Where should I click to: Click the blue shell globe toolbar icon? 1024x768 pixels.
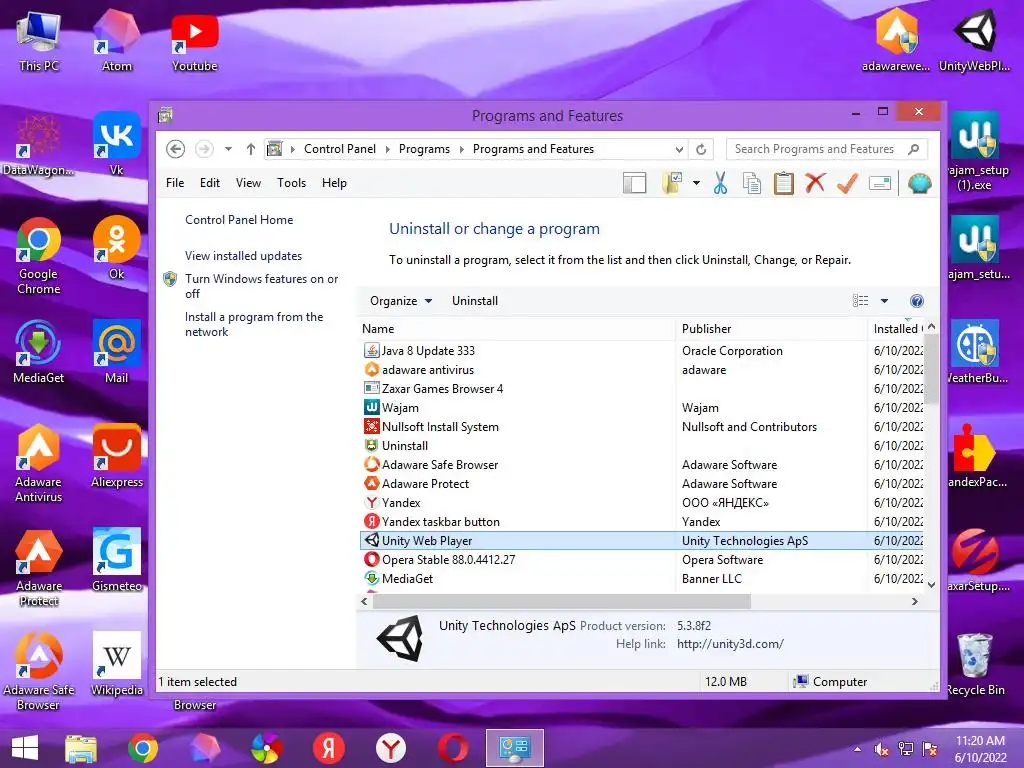tap(919, 184)
